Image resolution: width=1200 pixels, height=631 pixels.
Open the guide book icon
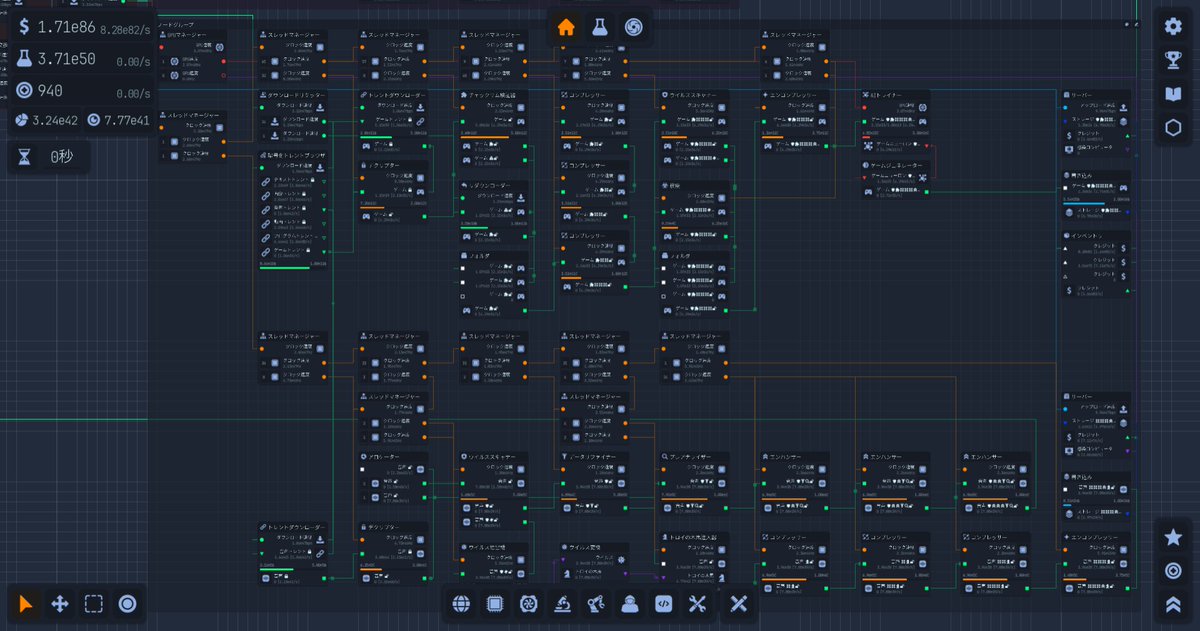(1173, 94)
